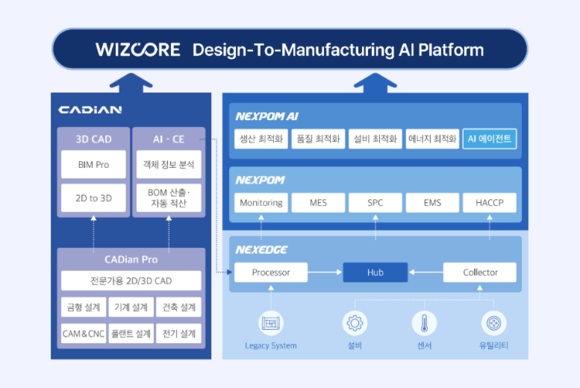
Task: Click the BOM 산출·자동 적산 box
Action: (169, 198)
